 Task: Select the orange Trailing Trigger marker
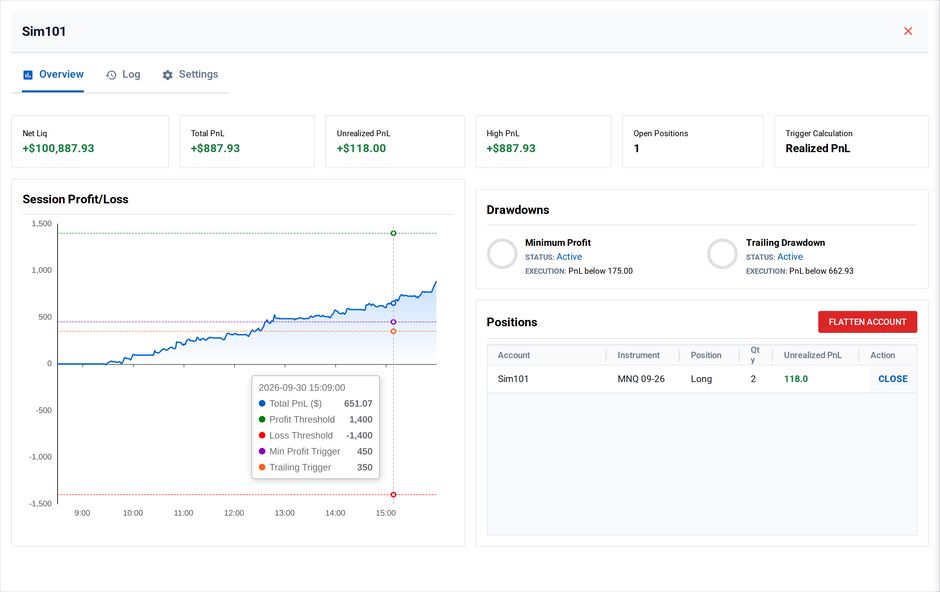click(393, 331)
